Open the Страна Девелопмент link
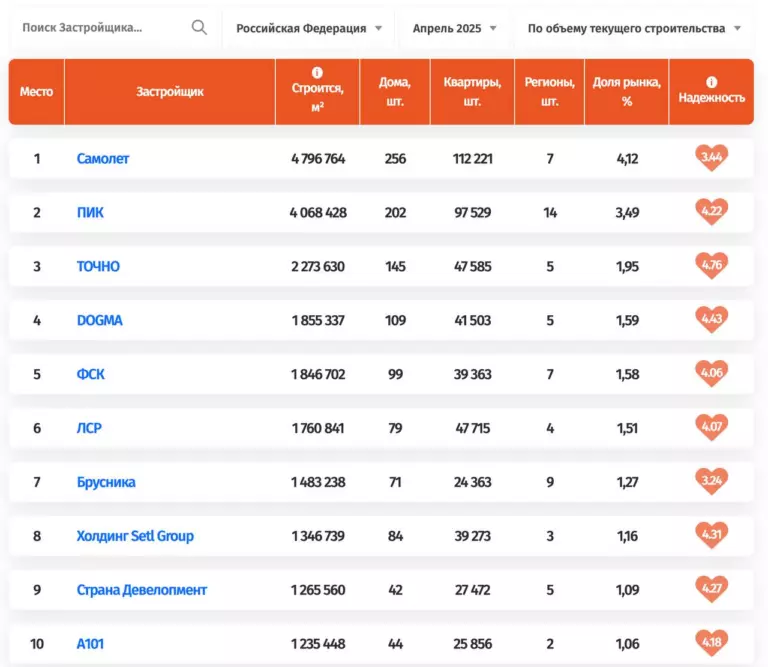 coord(142,590)
